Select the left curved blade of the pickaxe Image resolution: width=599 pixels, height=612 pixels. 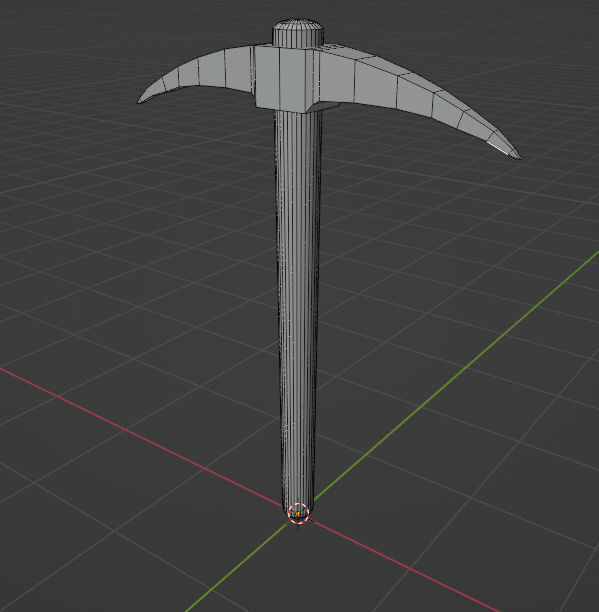pyautogui.click(x=199, y=74)
